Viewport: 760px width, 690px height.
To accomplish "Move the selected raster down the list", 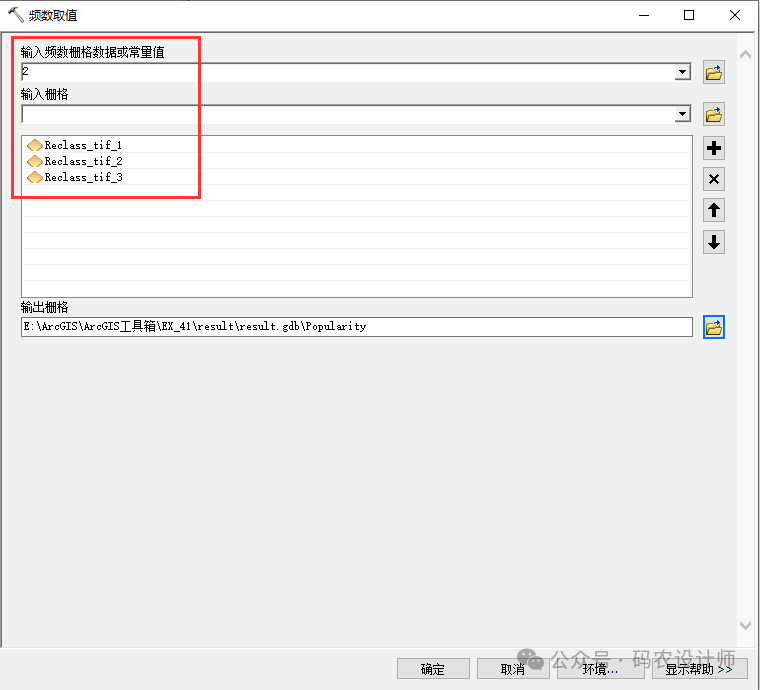I will click(714, 242).
